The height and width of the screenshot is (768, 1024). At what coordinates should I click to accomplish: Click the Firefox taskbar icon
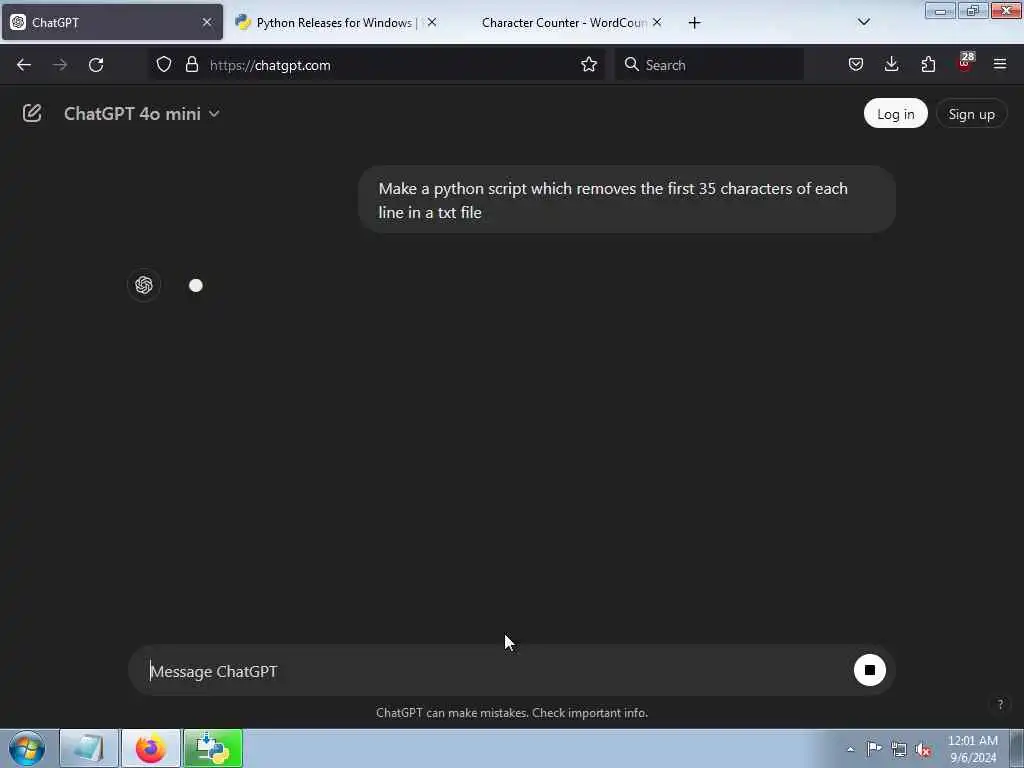coord(151,749)
